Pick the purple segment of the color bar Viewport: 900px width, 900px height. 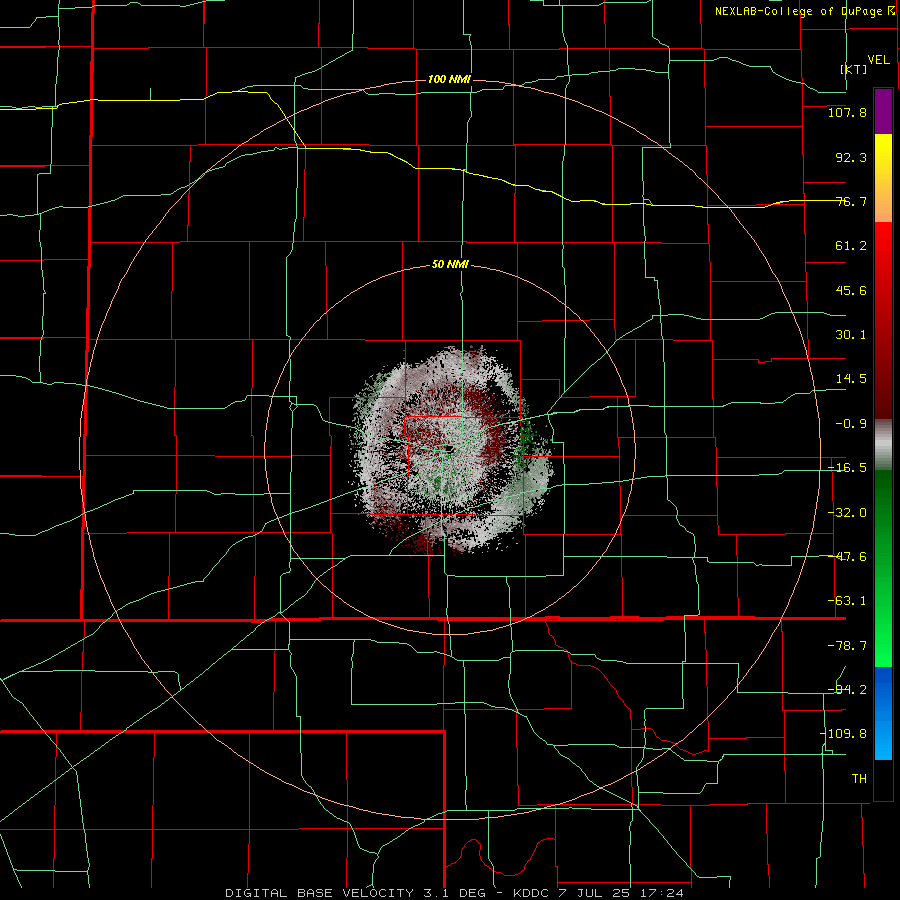click(883, 111)
